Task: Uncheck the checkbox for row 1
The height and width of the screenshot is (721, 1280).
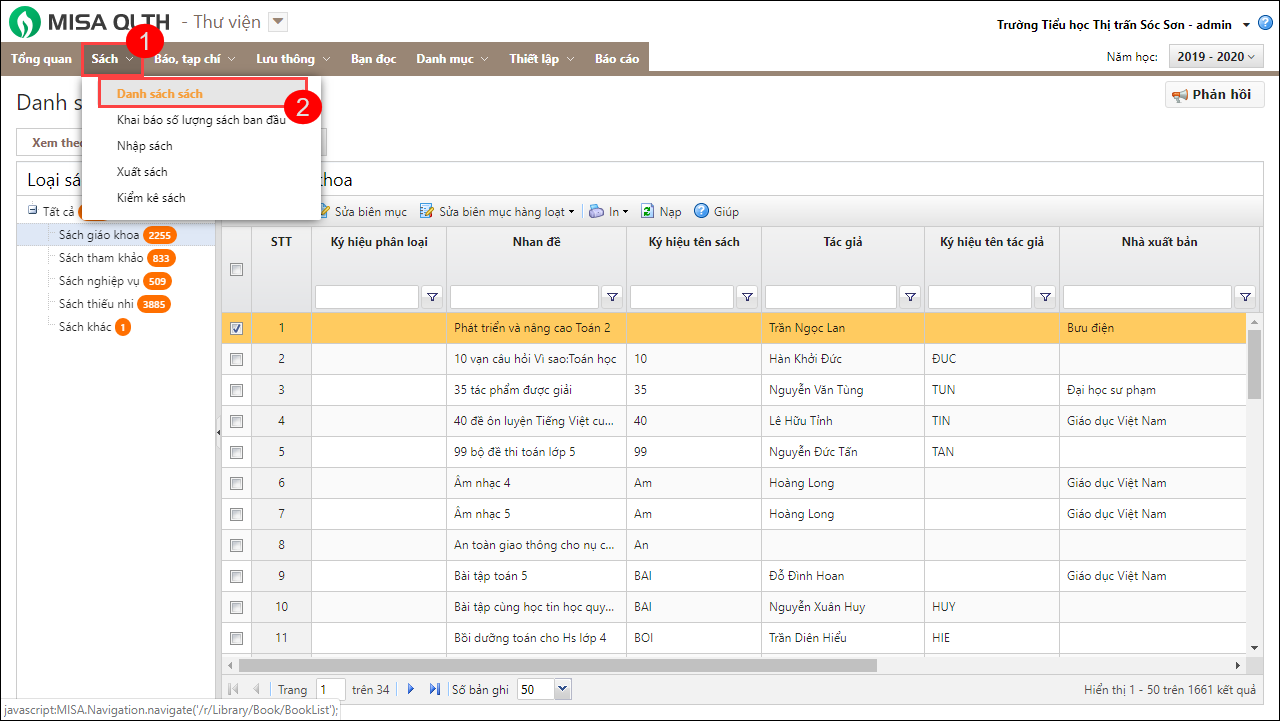Action: tap(237, 328)
